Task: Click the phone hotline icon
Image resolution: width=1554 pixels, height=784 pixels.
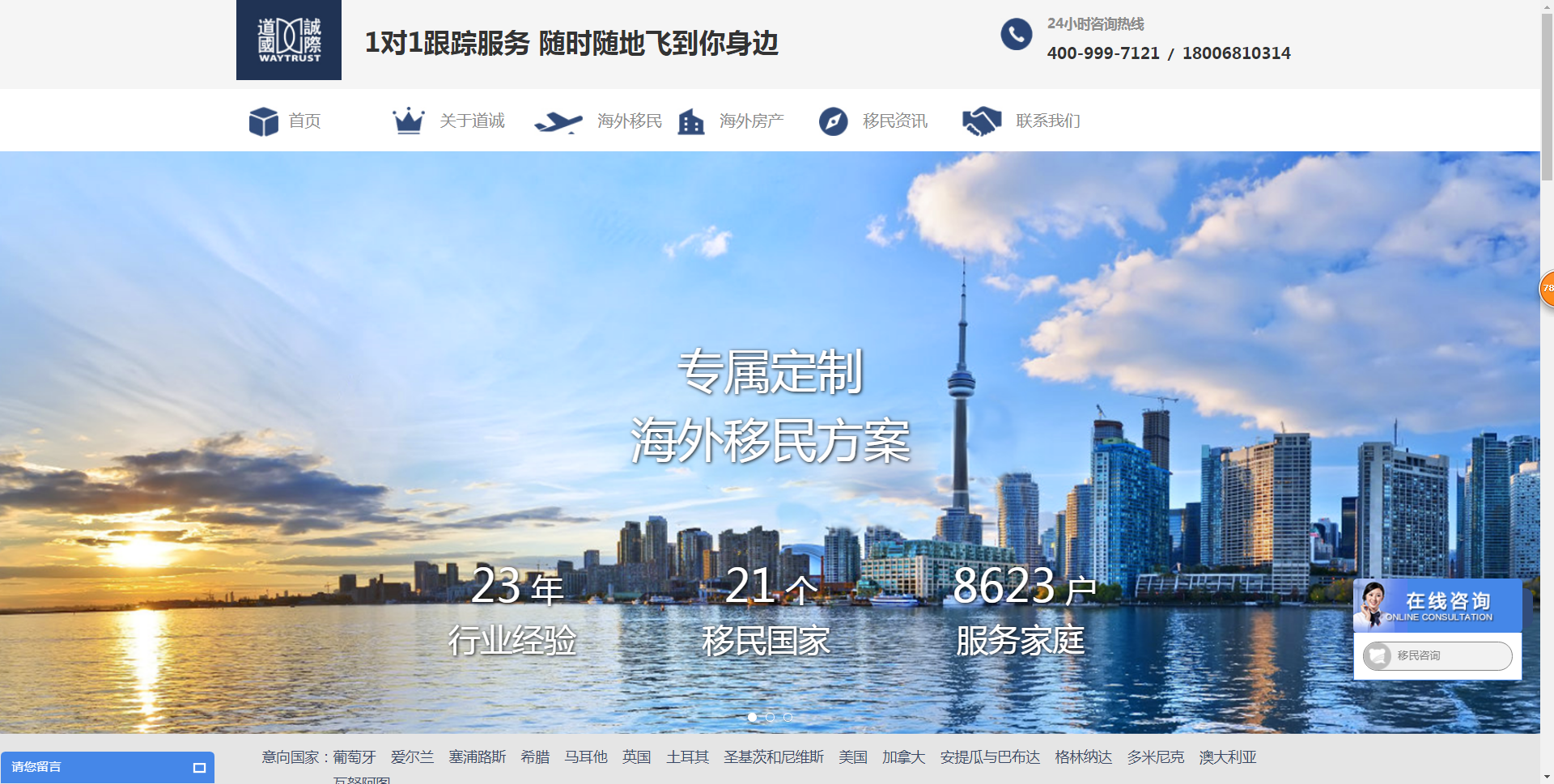Action: [1016, 35]
